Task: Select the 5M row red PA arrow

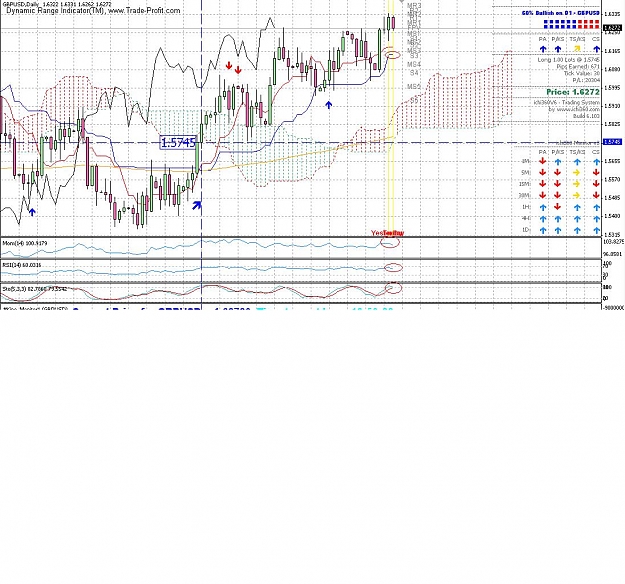Action: tap(542, 173)
